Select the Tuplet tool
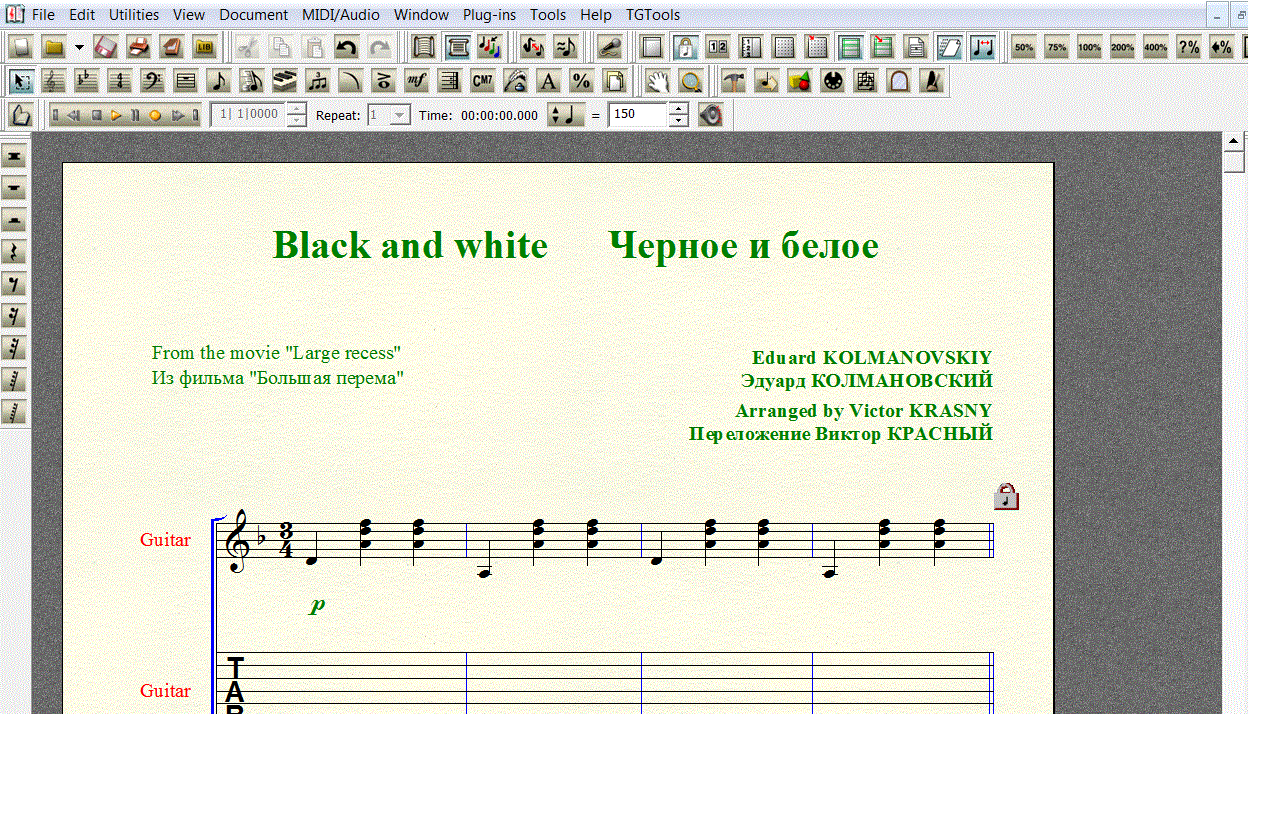This screenshot has height=813, width=1274. (x=318, y=81)
